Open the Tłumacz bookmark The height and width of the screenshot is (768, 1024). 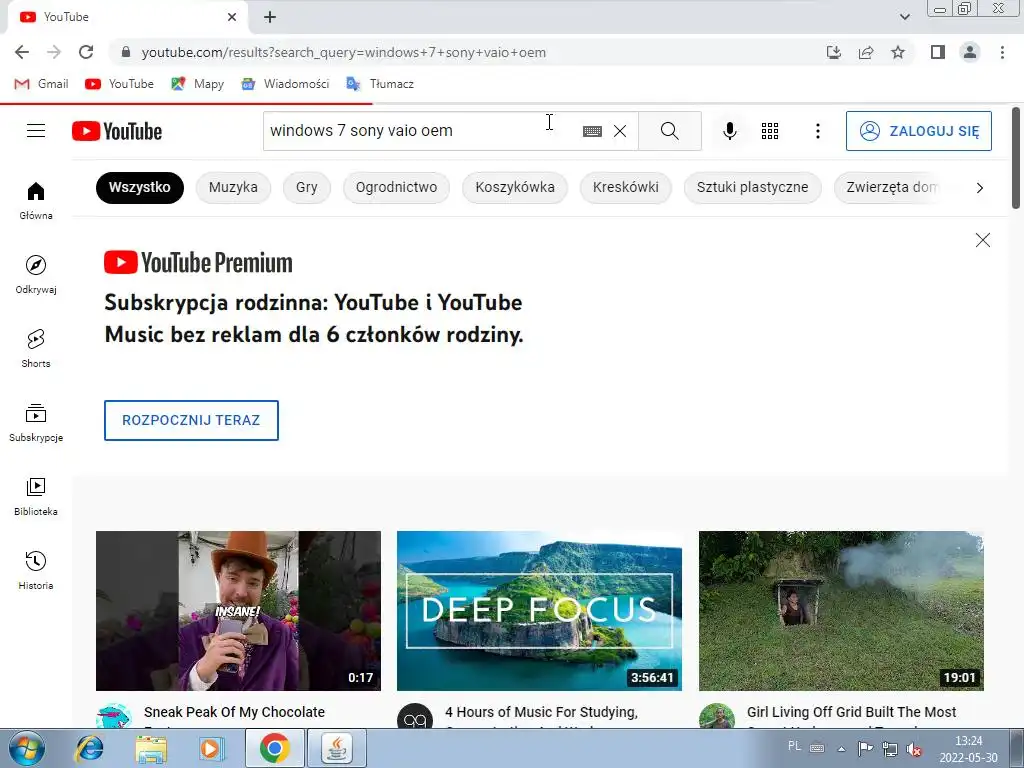tap(380, 84)
